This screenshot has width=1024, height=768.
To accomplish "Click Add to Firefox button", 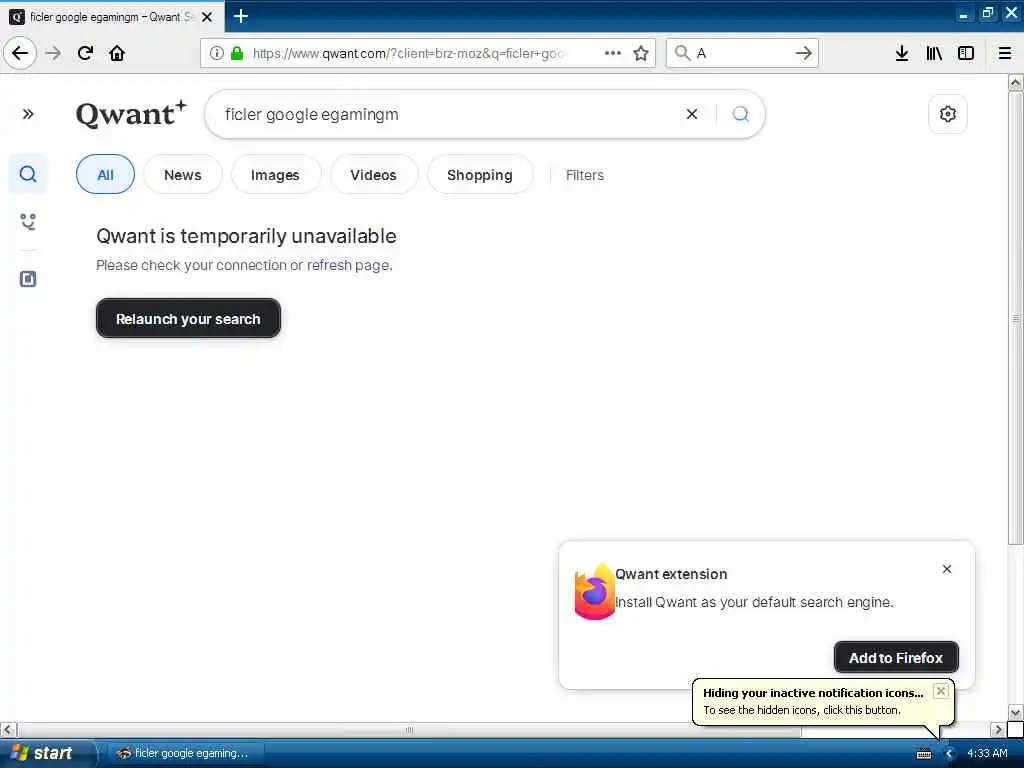I will [x=896, y=657].
